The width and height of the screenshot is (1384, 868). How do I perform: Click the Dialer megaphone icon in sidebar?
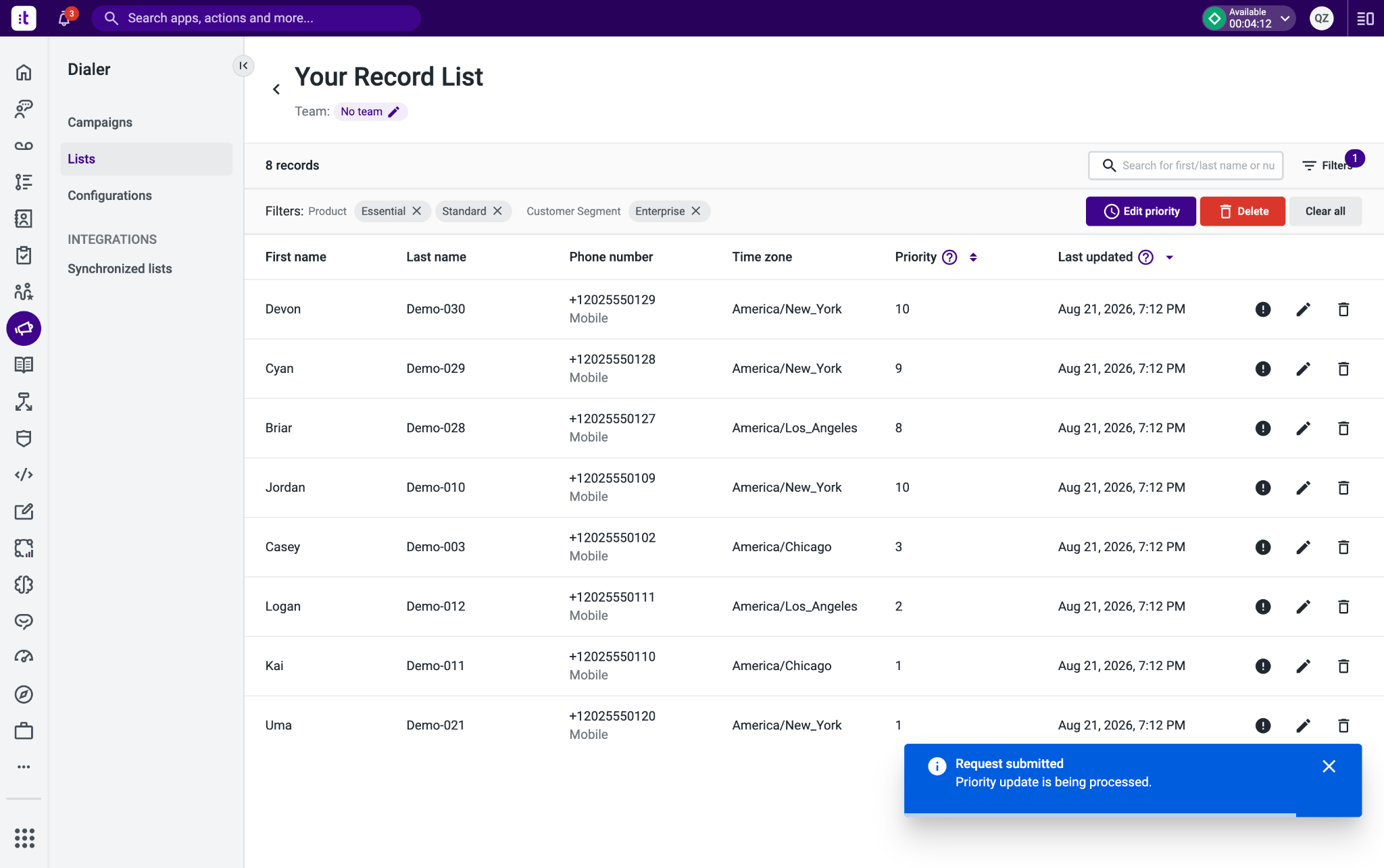point(24,328)
